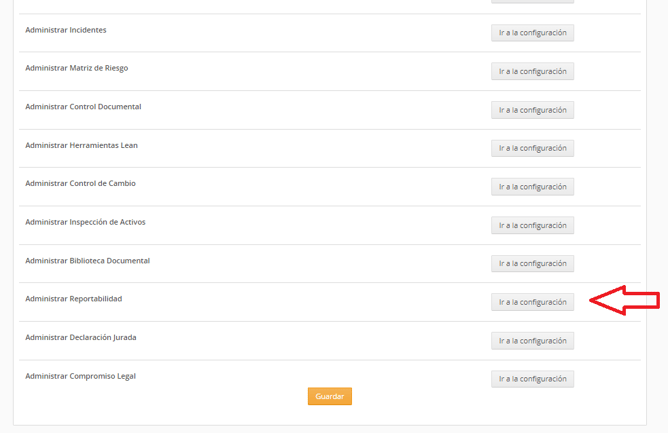Viewport: 668px width, 433px height.
Task: Select the Administrar Matriz de Riesgo text
Action: pos(77,68)
